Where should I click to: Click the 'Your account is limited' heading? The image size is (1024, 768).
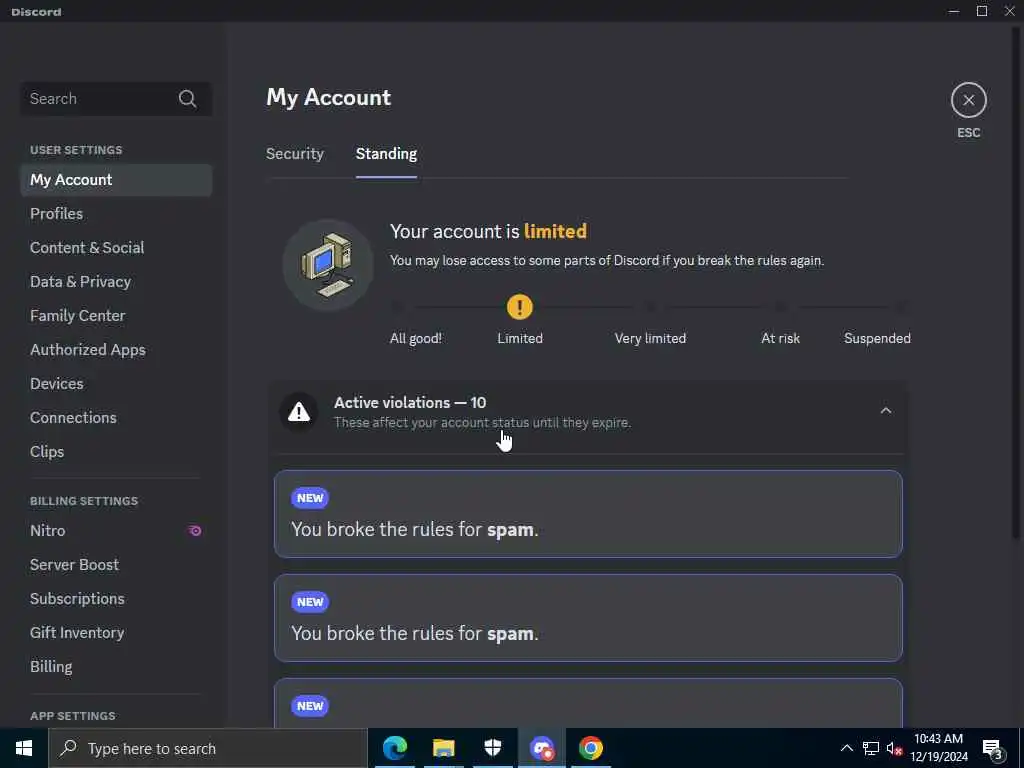click(x=488, y=231)
